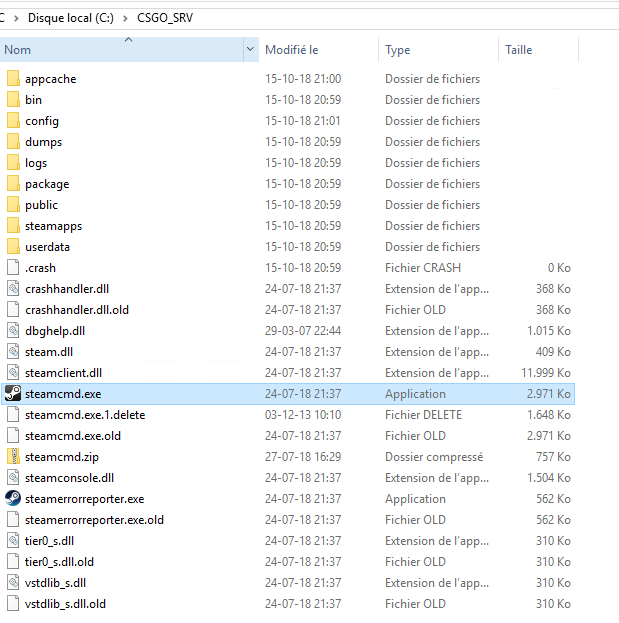Screen dimensions: 619x623
Task: Expand the chevron before Disque local (C:)
Action: pos(16,18)
